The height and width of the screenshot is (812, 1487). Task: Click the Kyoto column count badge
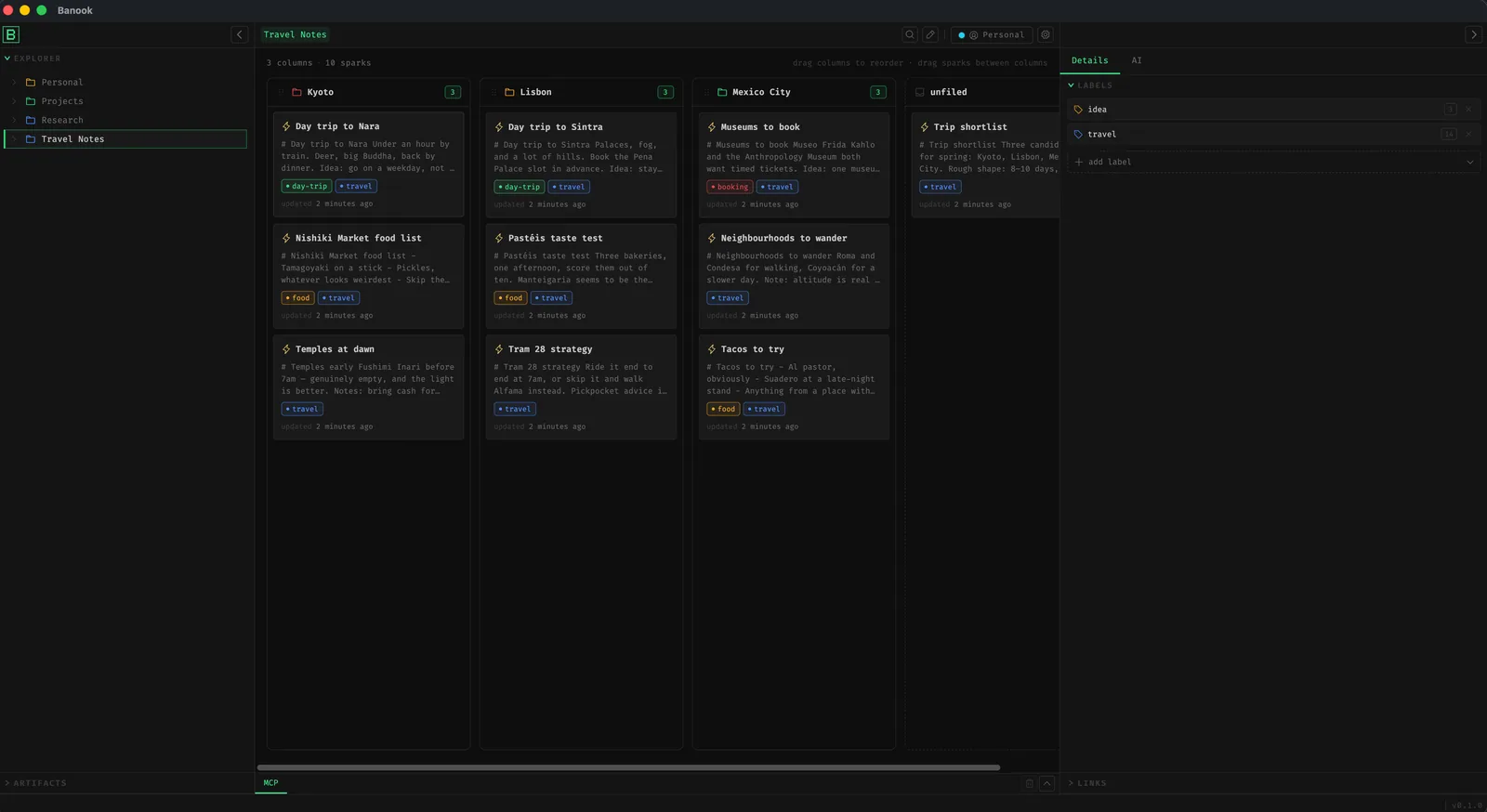click(453, 92)
